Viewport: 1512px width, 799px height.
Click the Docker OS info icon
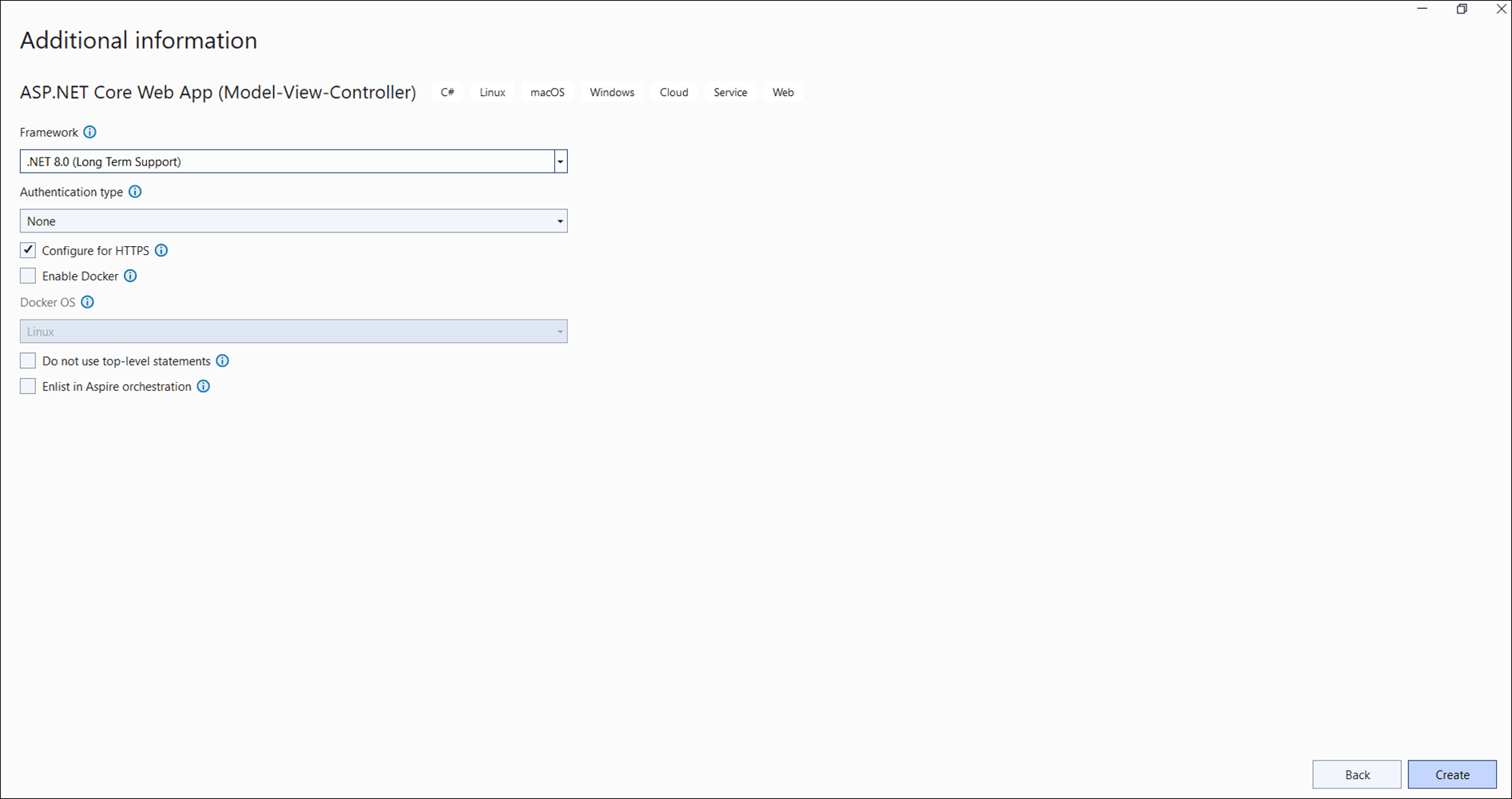click(x=88, y=302)
